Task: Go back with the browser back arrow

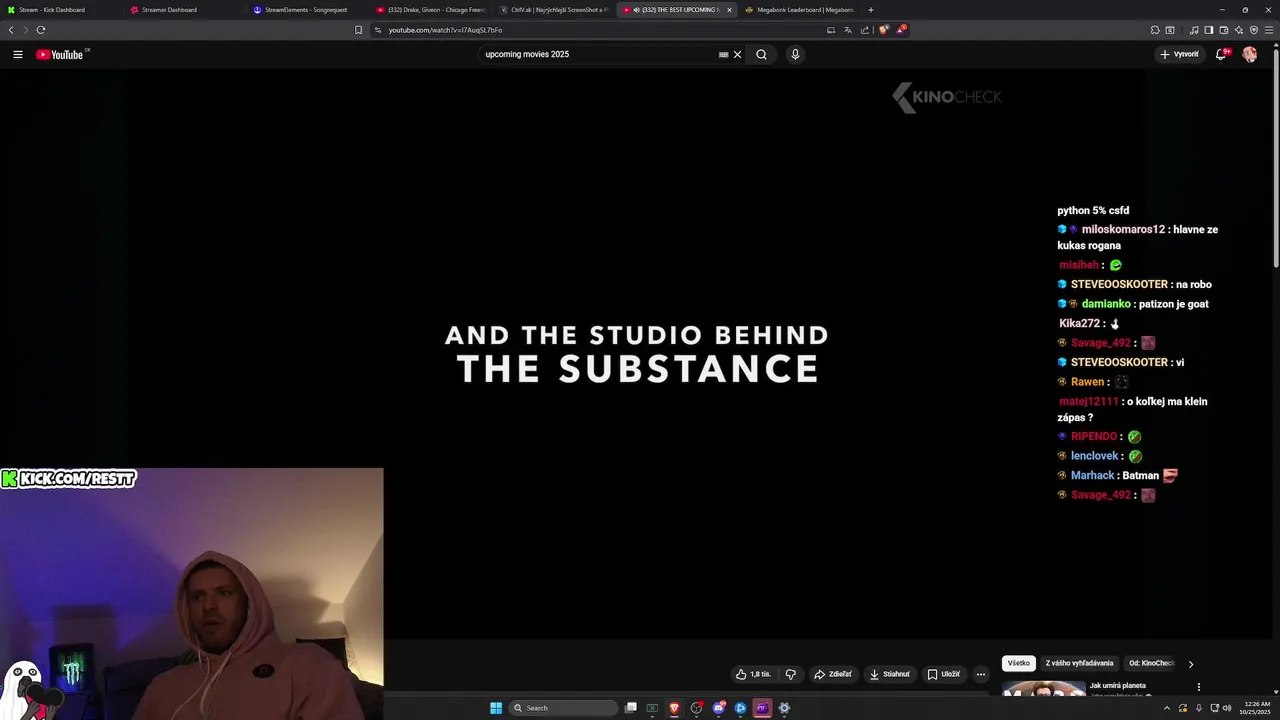Action: (11, 30)
